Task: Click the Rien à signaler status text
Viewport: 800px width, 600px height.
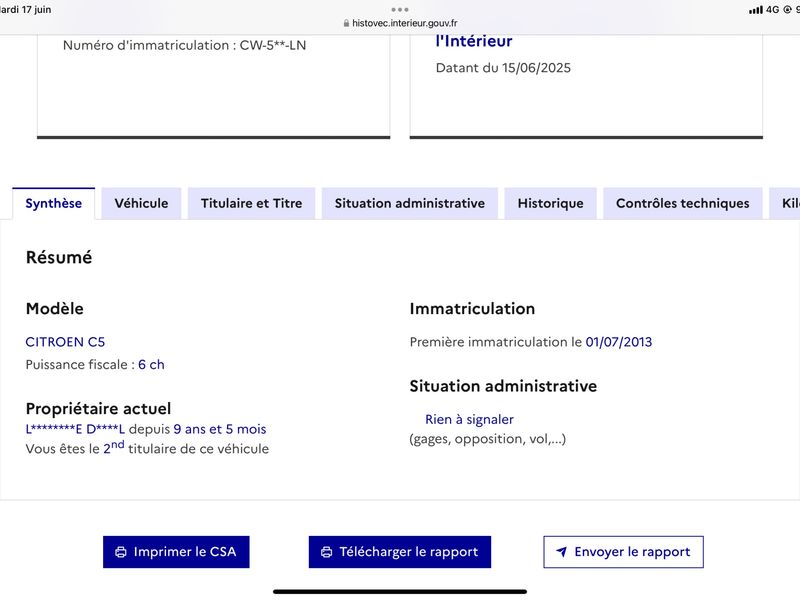Action: coord(469,419)
